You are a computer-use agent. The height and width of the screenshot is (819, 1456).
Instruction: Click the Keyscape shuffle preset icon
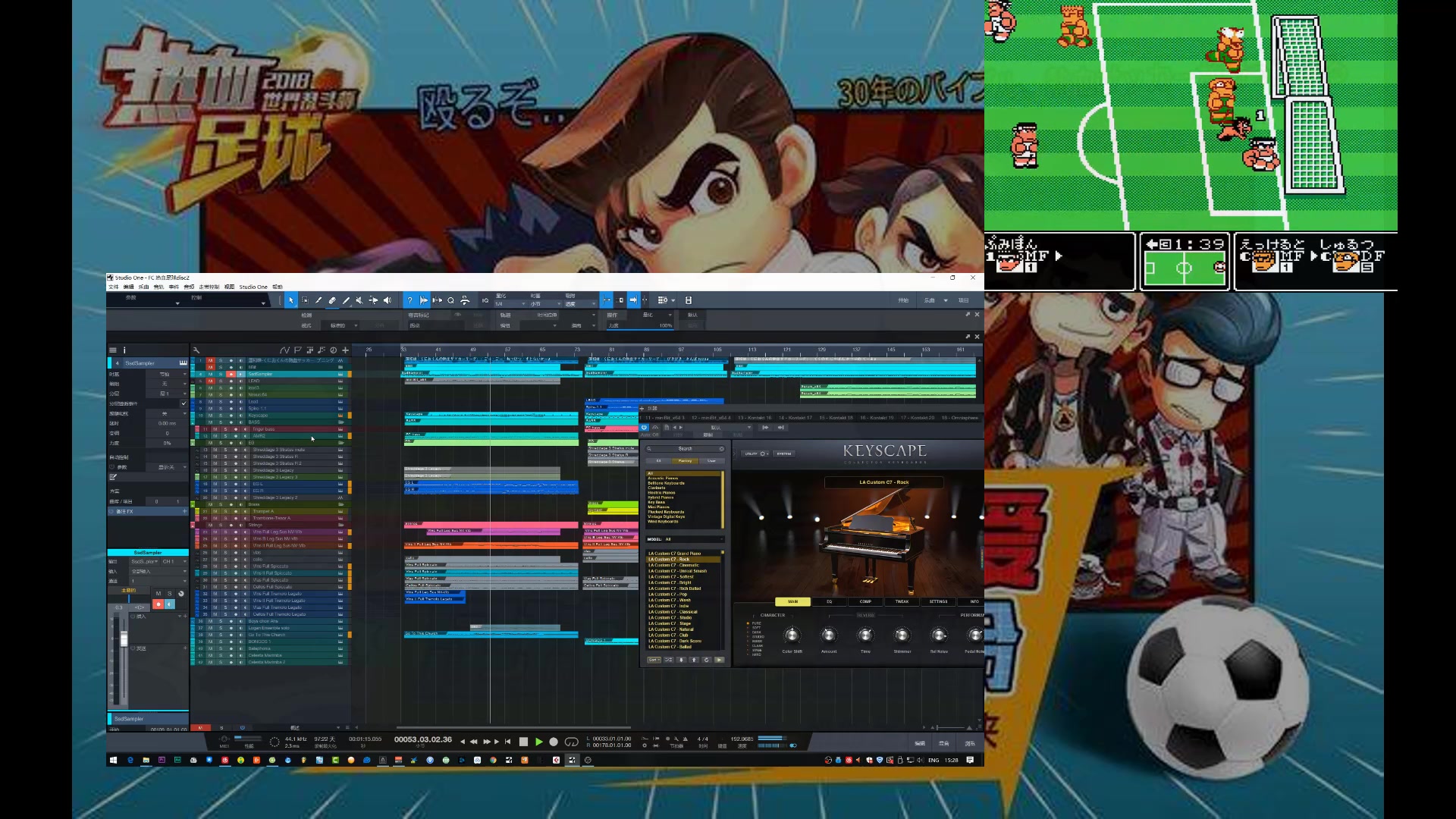pyautogui.click(x=669, y=660)
